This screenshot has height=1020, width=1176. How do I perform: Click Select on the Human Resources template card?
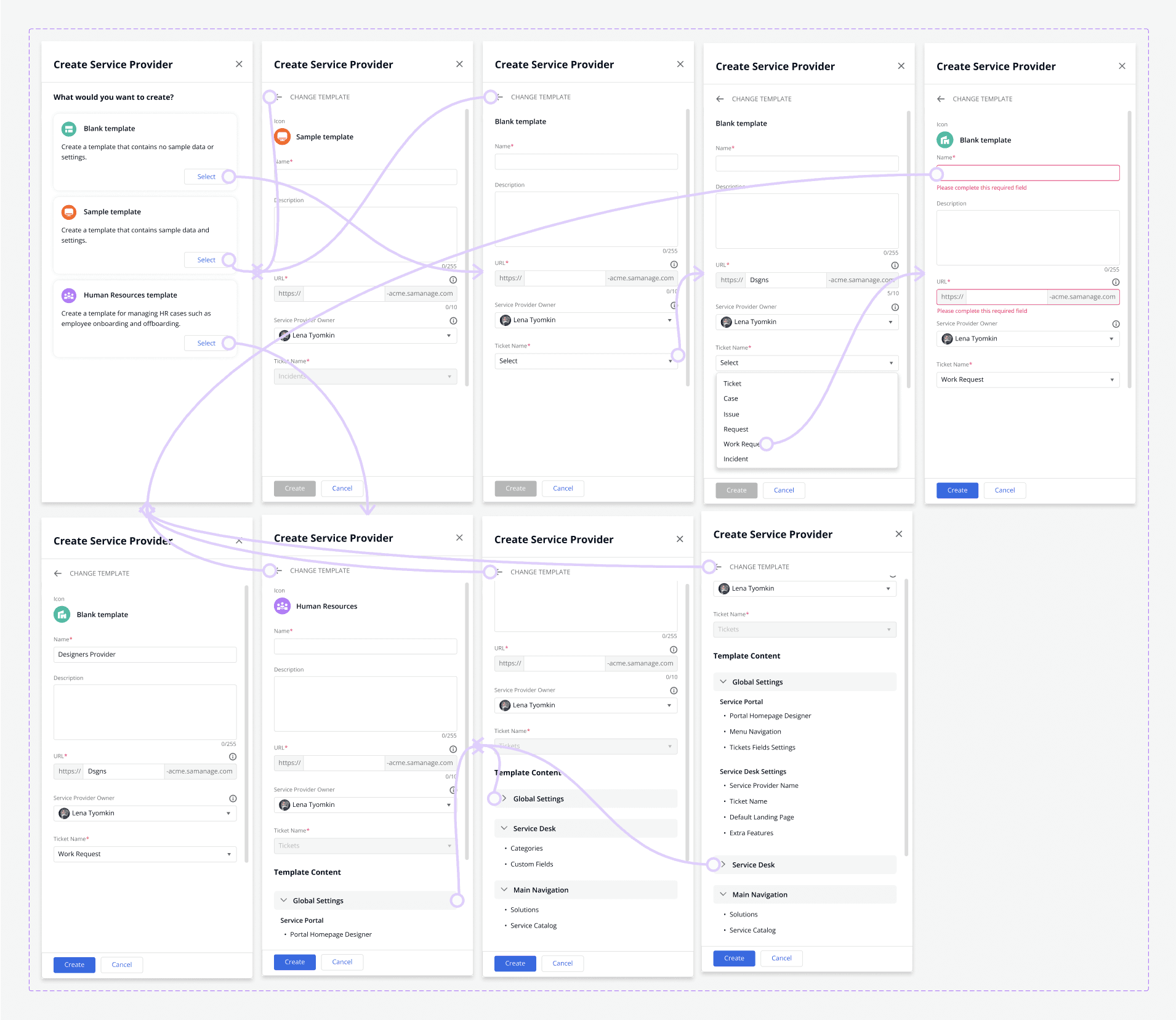(x=206, y=343)
